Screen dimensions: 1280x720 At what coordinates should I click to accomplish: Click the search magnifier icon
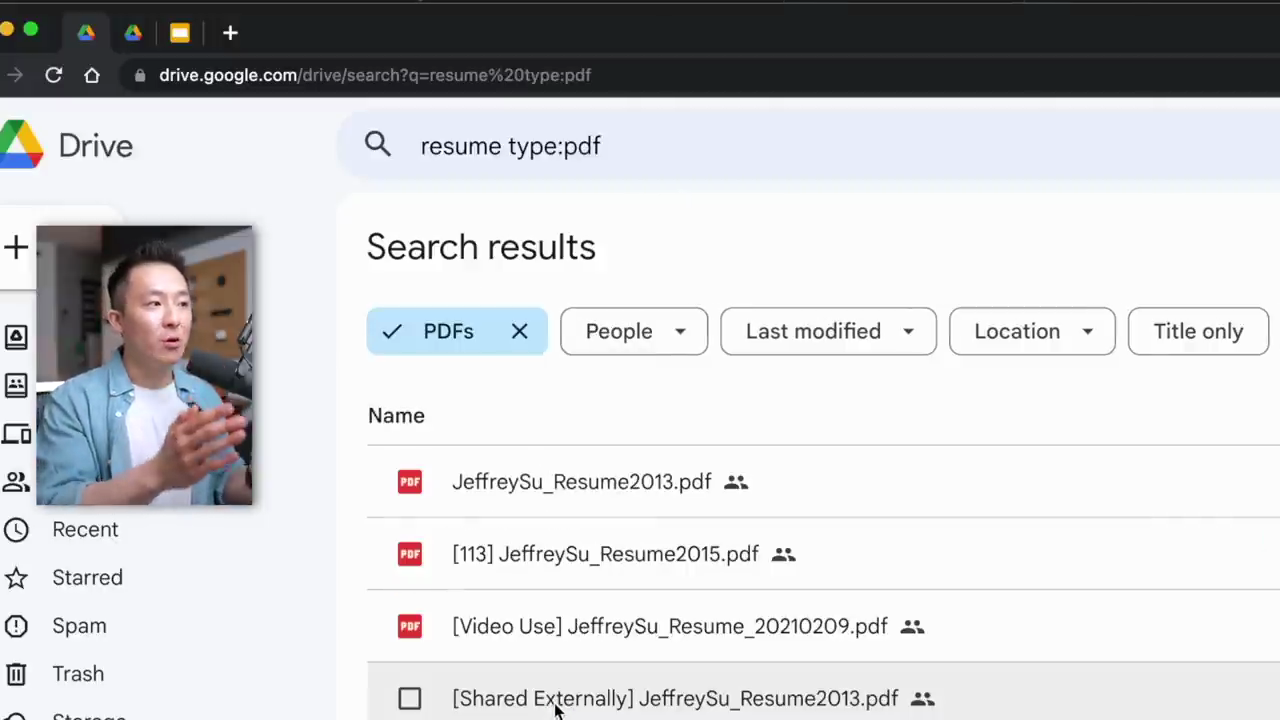[x=377, y=145]
